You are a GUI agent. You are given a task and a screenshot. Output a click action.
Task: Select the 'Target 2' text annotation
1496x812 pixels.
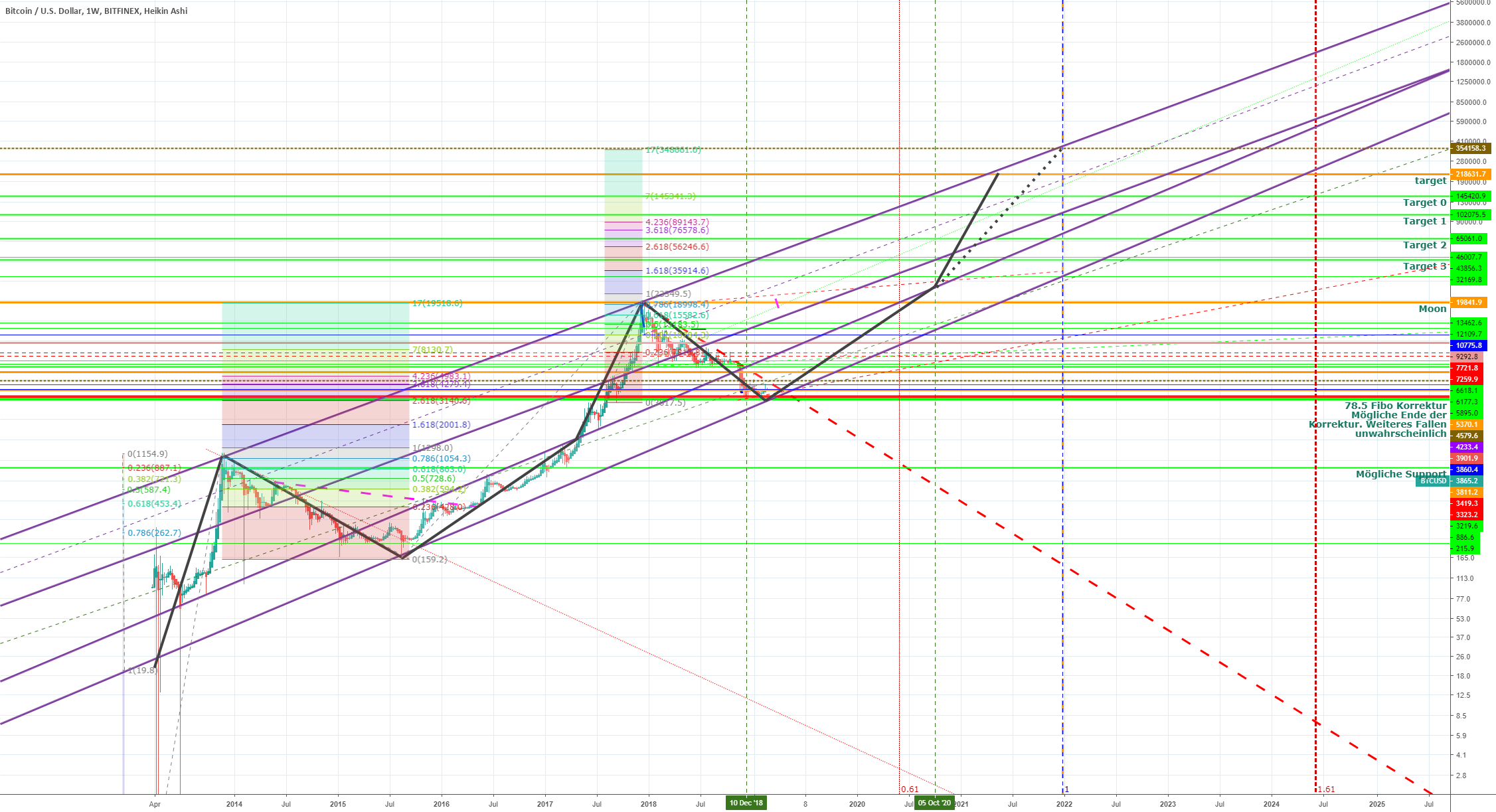click(1424, 245)
